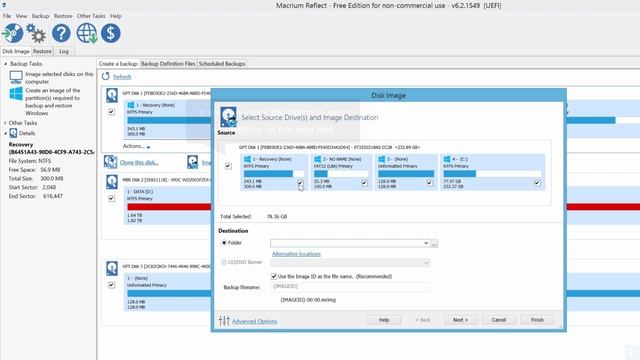Click the Alternative locations link
This screenshot has width=640, height=360.
(296, 254)
